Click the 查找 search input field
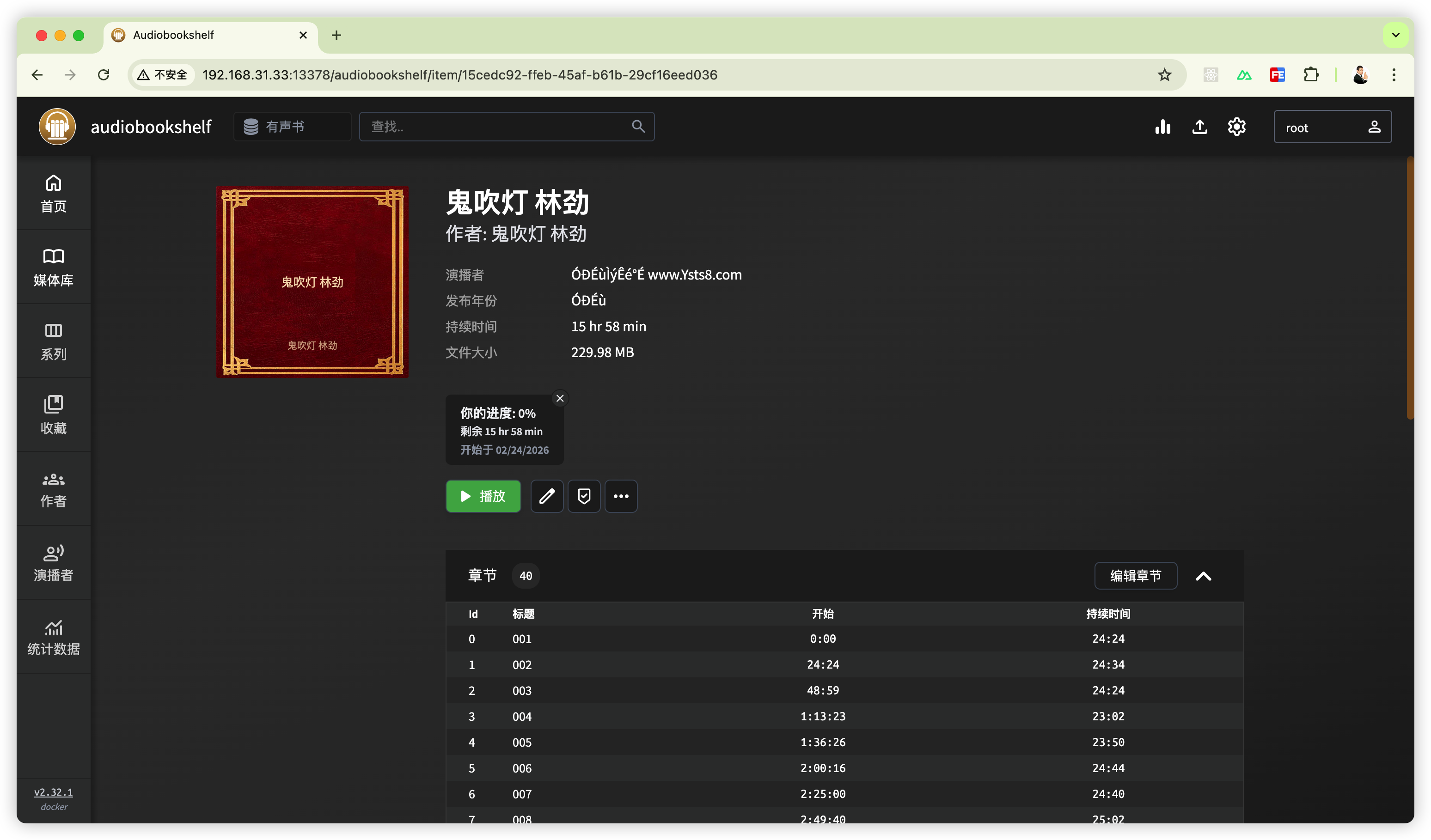This screenshot has height=840, width=1431. (500, 127)
